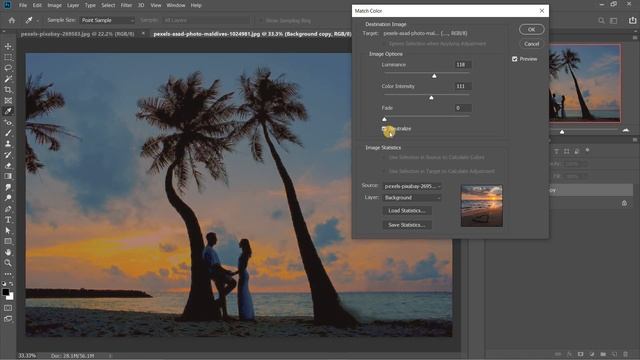
Task: Select the Crop tool
Action: [8, 89]
